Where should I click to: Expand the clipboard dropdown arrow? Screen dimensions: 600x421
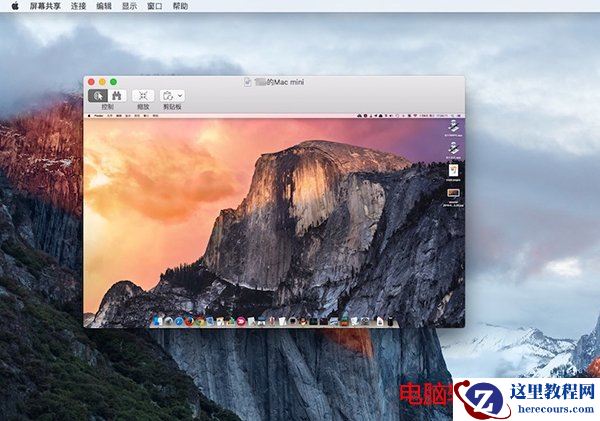click(x=180, y=96)
